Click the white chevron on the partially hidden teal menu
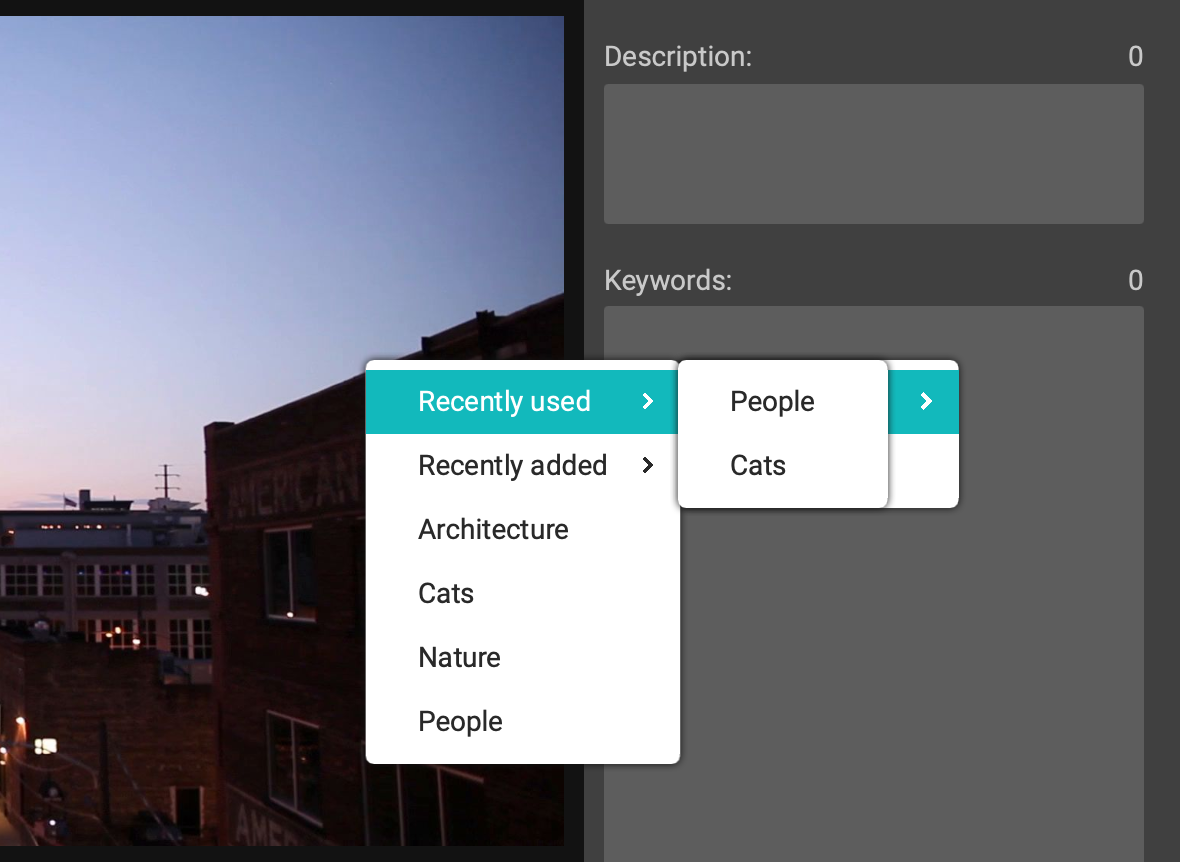Screen dimensions: 1180x862 point(926,402)
